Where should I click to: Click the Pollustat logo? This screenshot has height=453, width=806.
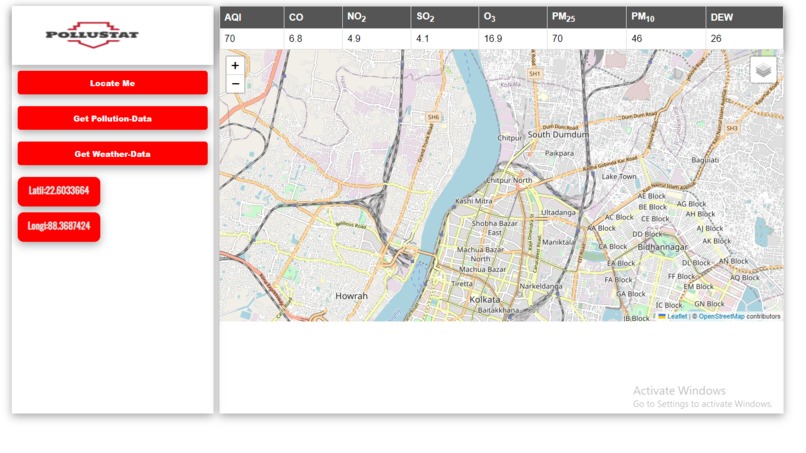pos(92,34)
